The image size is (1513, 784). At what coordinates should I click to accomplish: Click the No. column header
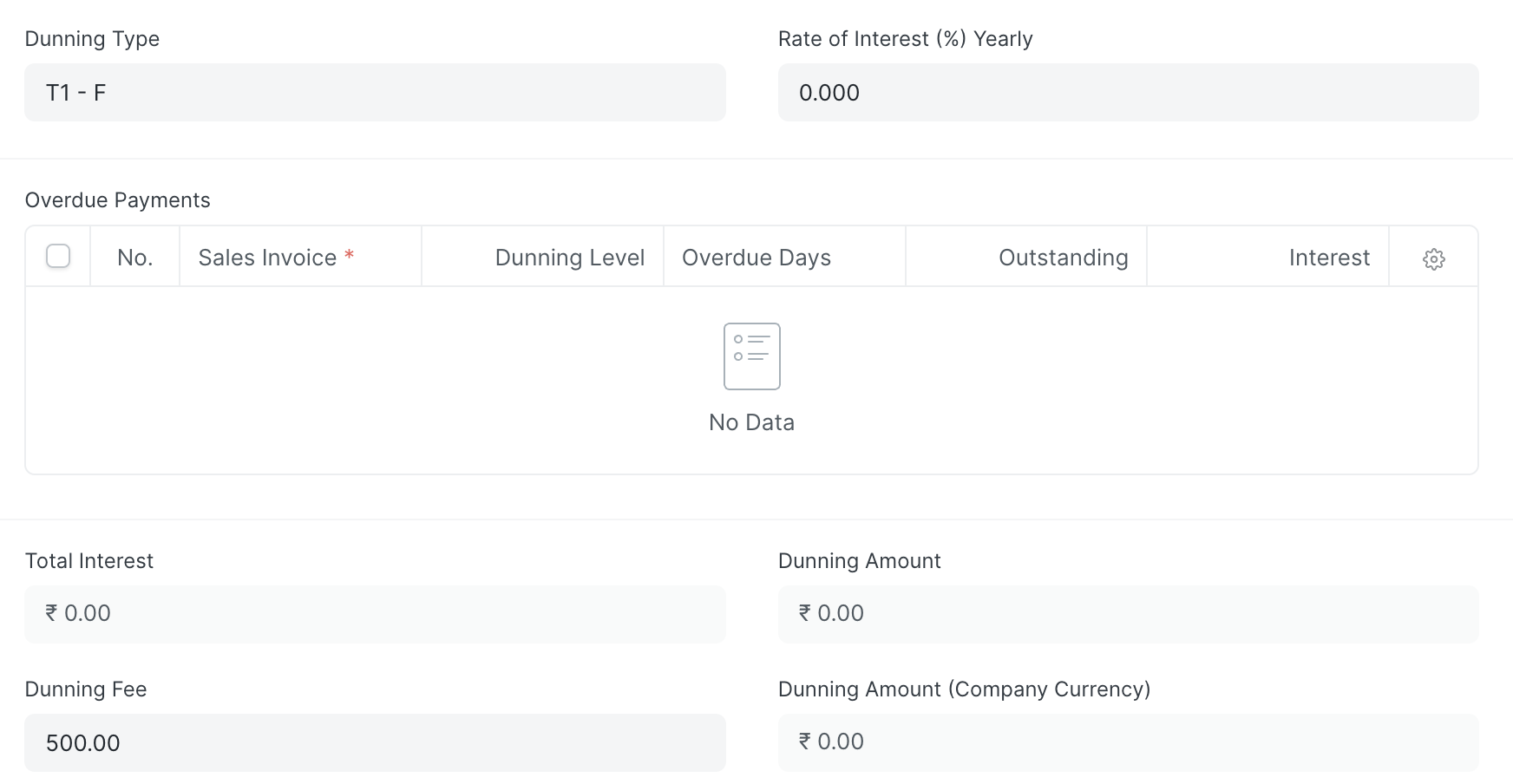[x=134, y=257]
